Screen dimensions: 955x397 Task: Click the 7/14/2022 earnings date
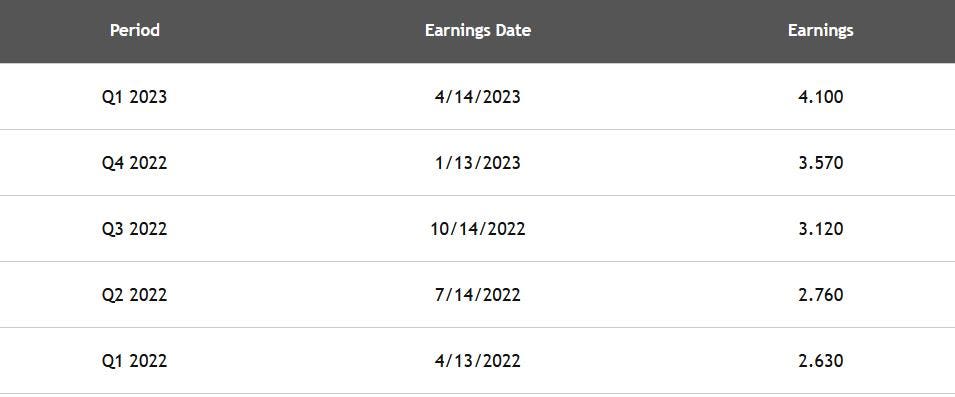click(x=478, y=295)
